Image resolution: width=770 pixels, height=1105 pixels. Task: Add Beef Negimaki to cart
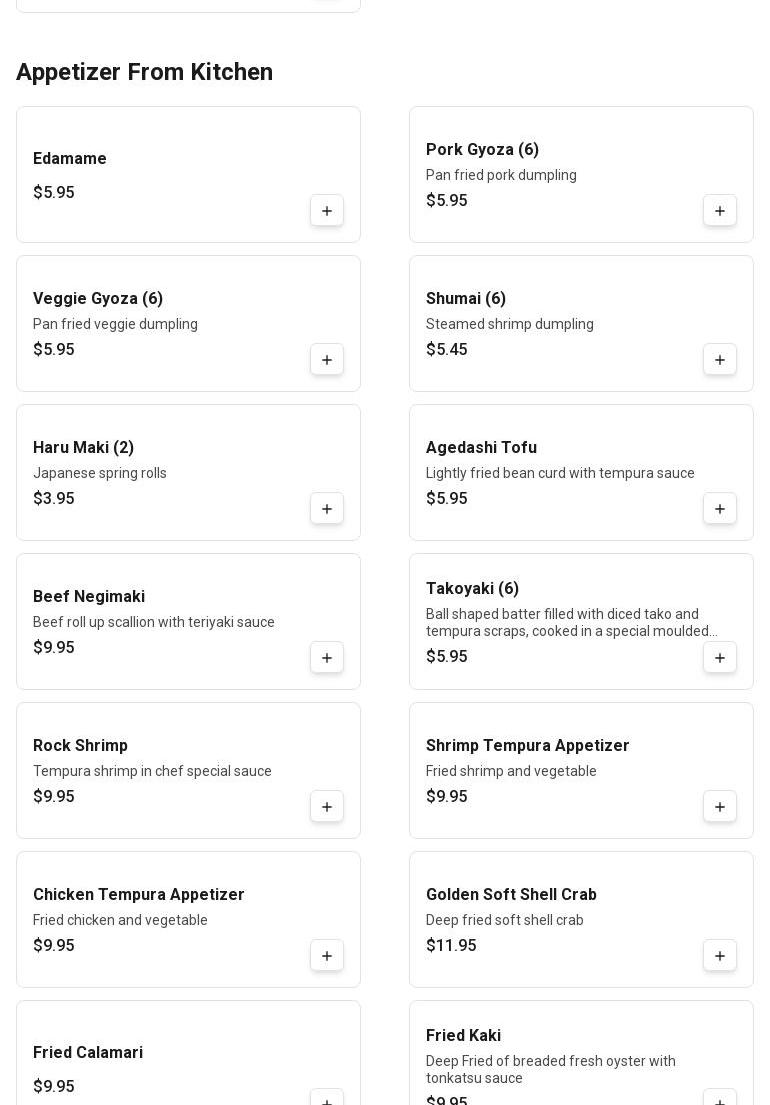point(327,658)
